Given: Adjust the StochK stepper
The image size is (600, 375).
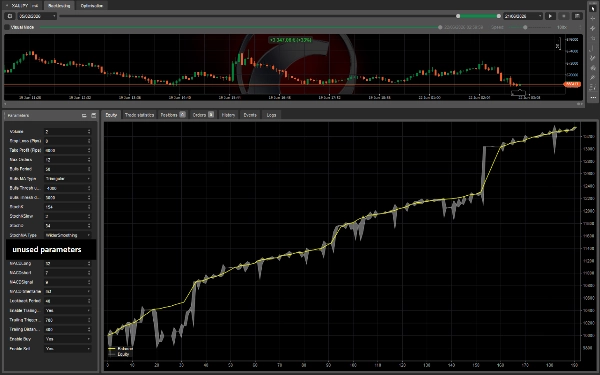Looking at the screenshot, I should click(89, 207).
